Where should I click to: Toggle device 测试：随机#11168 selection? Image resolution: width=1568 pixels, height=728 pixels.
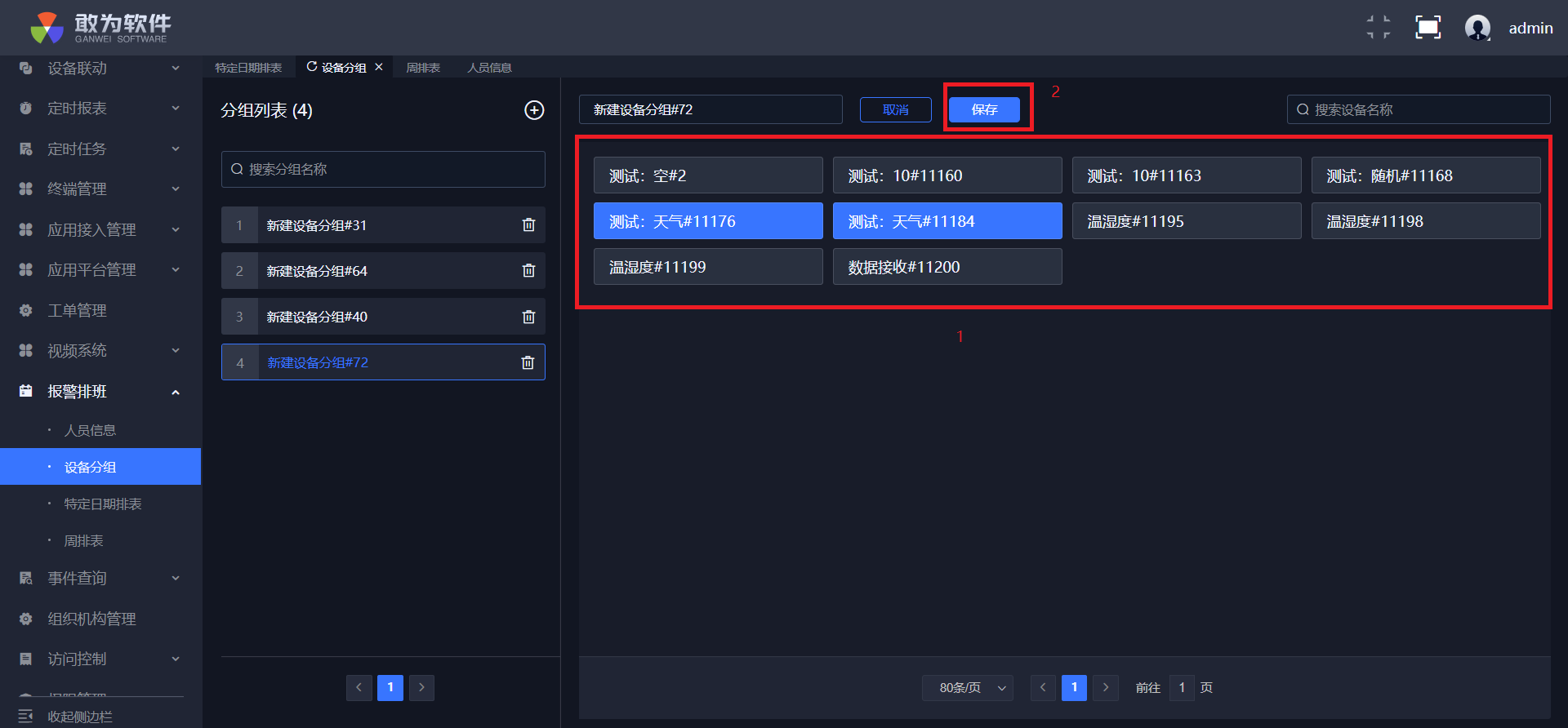[1426, 175]
